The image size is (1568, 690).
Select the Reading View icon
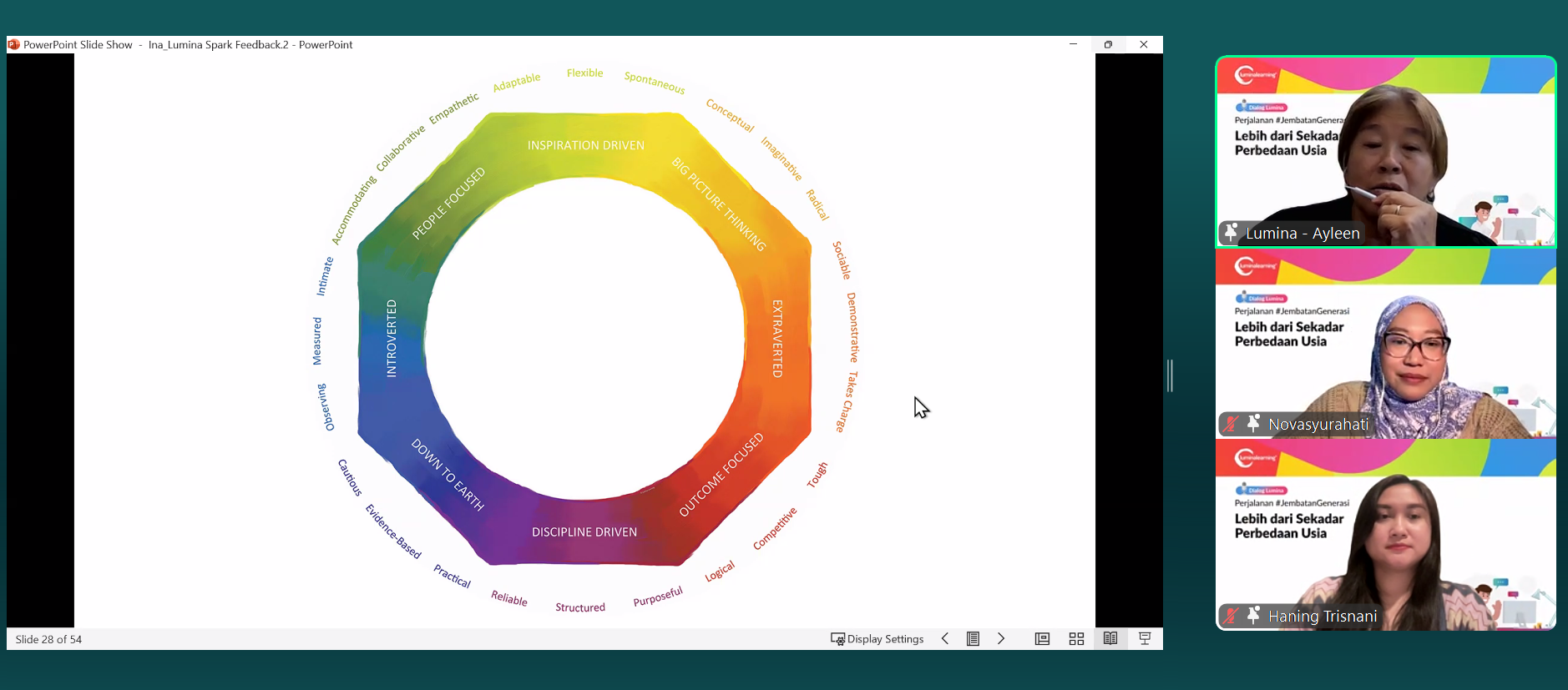[1110, 639]
